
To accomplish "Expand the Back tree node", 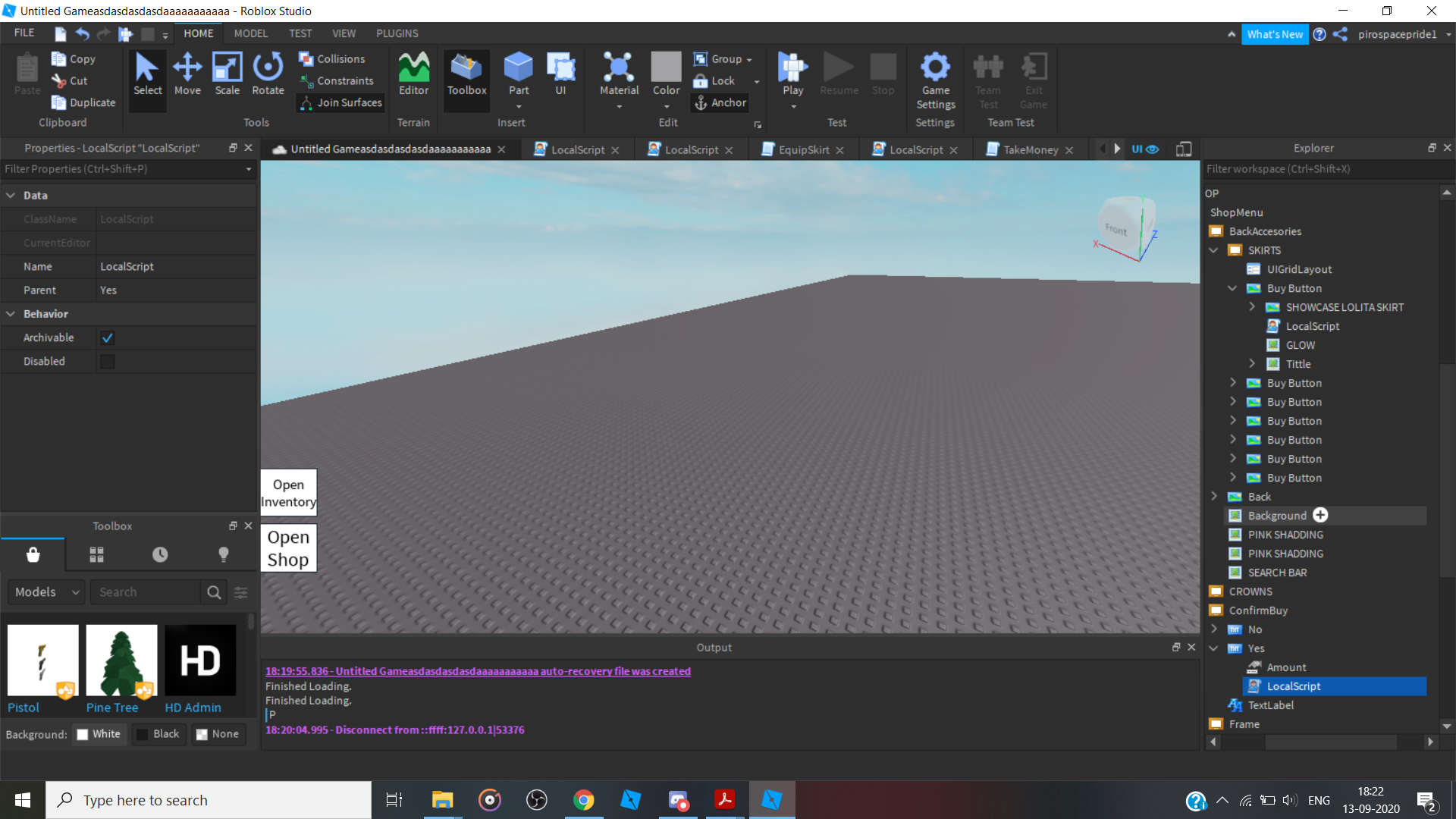I will click(1214, 497).
